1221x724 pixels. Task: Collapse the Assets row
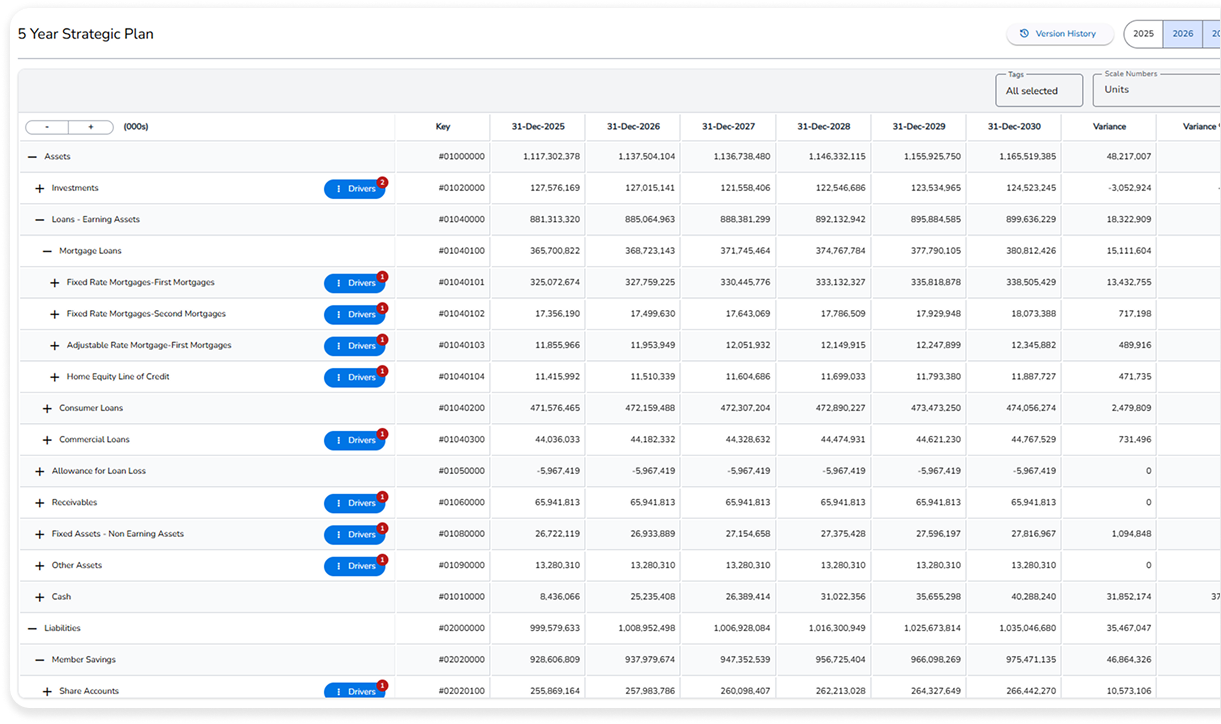(x=33, y=157)
